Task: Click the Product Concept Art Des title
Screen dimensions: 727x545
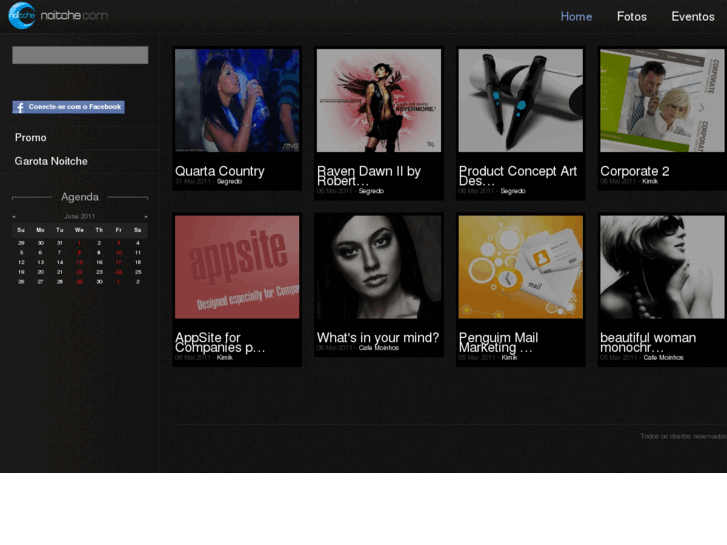Action: point(518,176)
